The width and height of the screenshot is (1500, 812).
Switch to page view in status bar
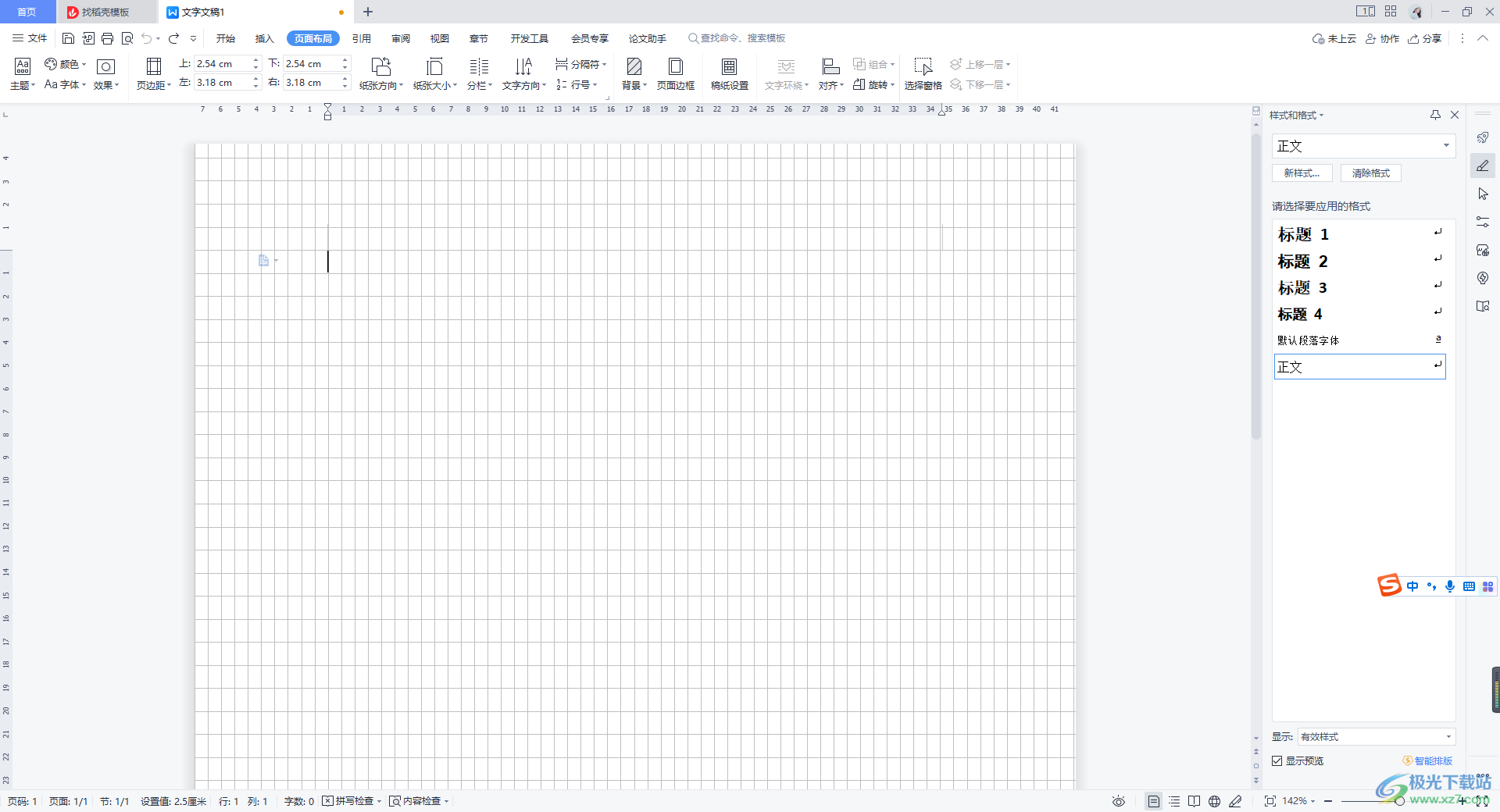[1154, 801]
